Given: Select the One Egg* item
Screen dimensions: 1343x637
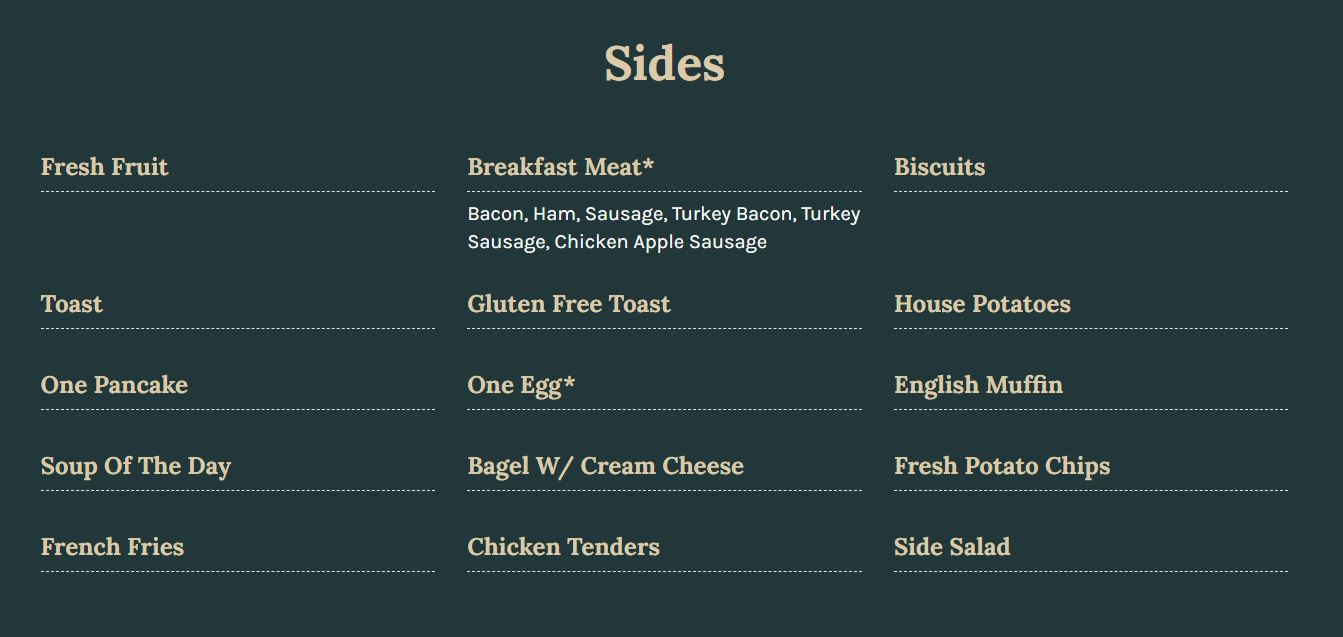Looking at the screenshot, I should (x=521, y=385).
